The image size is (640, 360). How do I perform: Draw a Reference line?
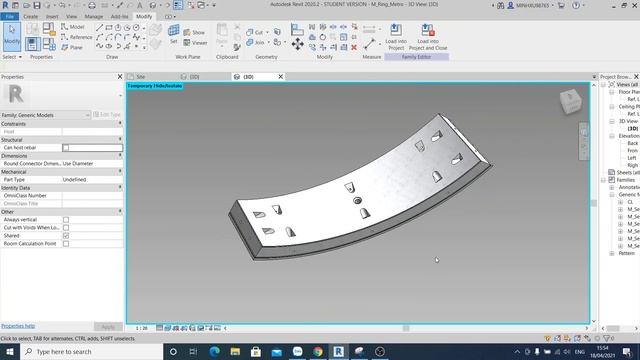76,37
